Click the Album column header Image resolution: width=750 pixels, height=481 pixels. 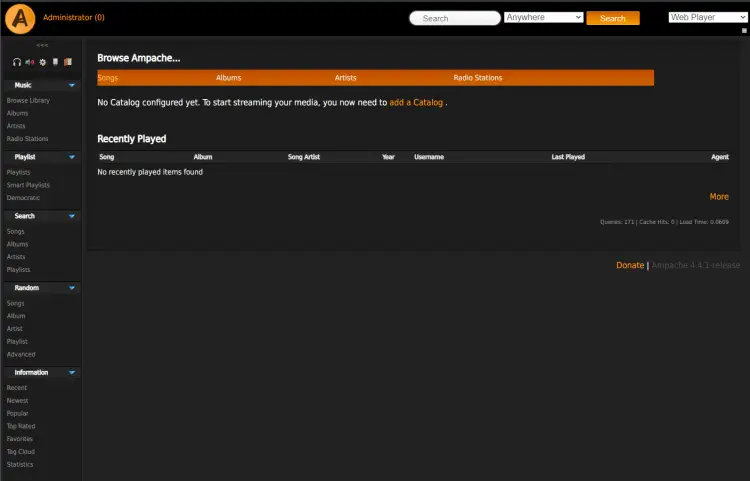(x=203, y=157)
